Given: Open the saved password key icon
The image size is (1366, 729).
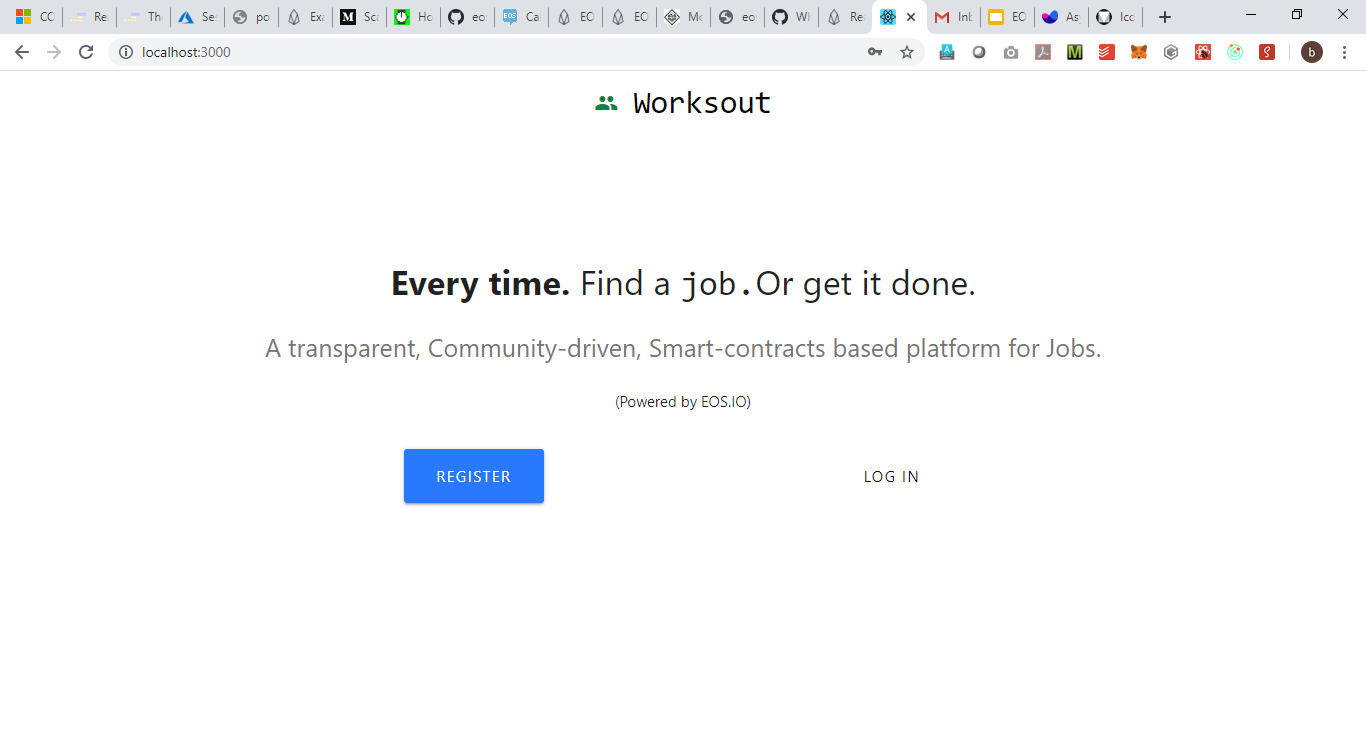Looking at the screenshot, I should [875, 52].
